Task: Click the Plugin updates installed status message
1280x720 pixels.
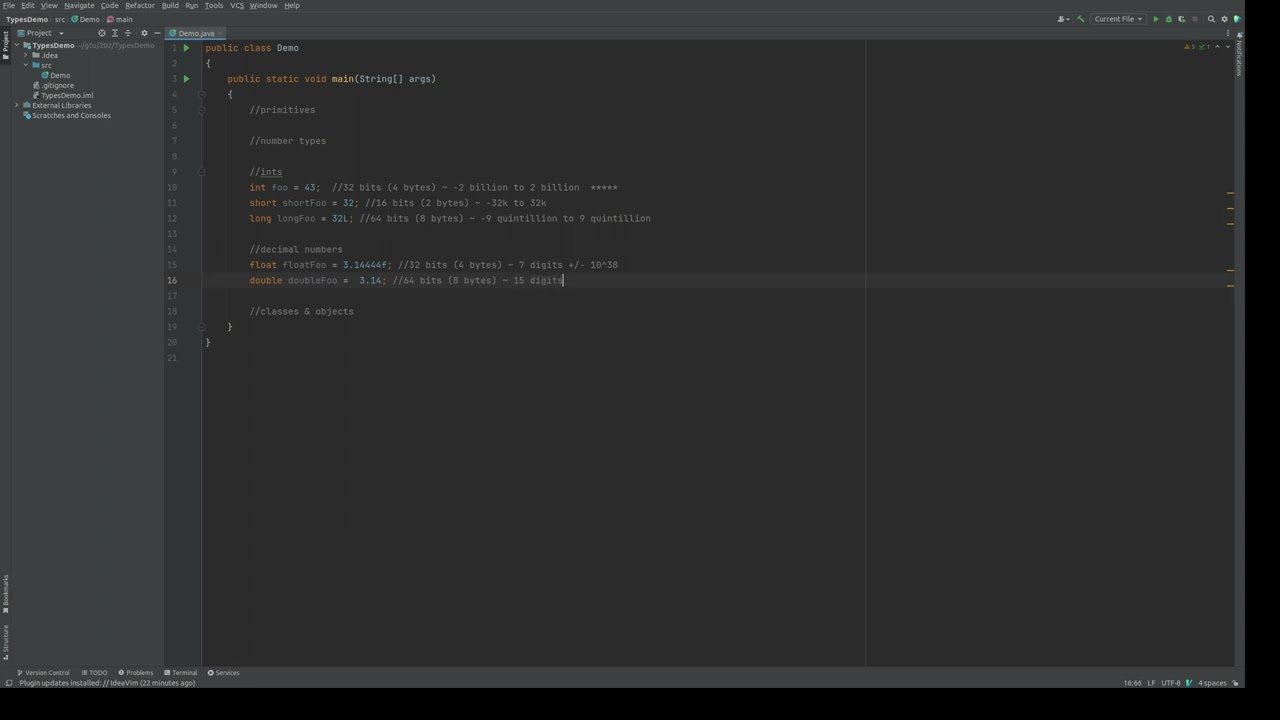Action: tap(107, 683)
